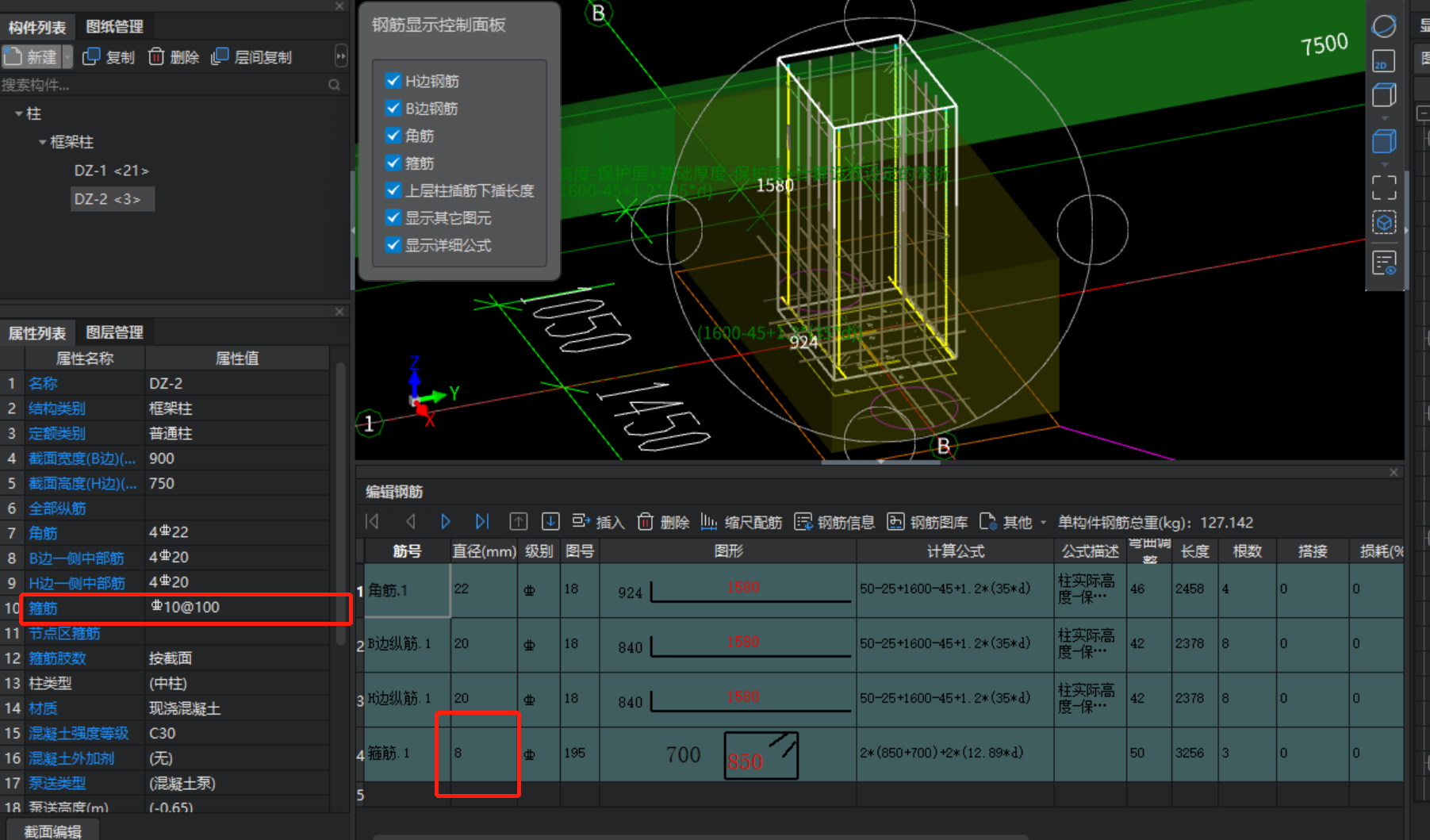Viewport: 1430px width, 840px height.
Task: Toggle the 箍筋 checkbox in rebar display panel
Action: 393,163
